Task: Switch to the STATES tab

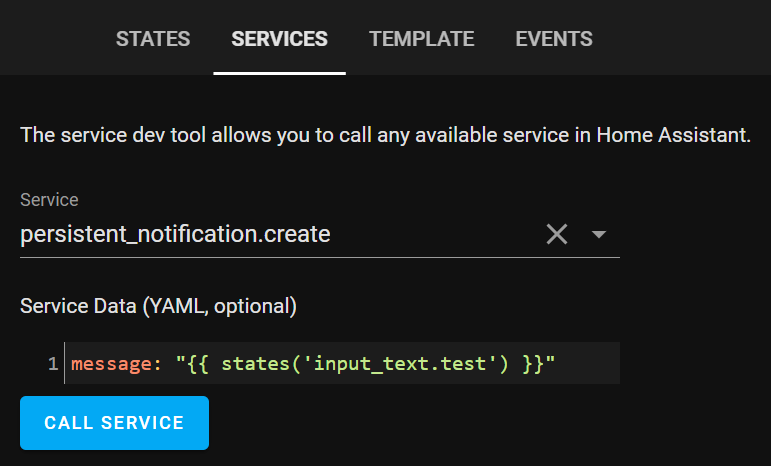Action: pos(153,39)
